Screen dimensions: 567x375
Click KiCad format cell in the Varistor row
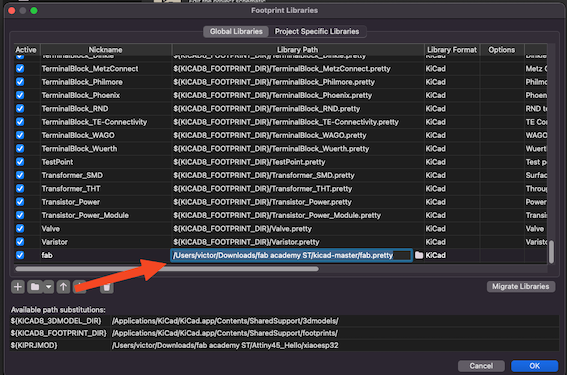click(452, 242)
